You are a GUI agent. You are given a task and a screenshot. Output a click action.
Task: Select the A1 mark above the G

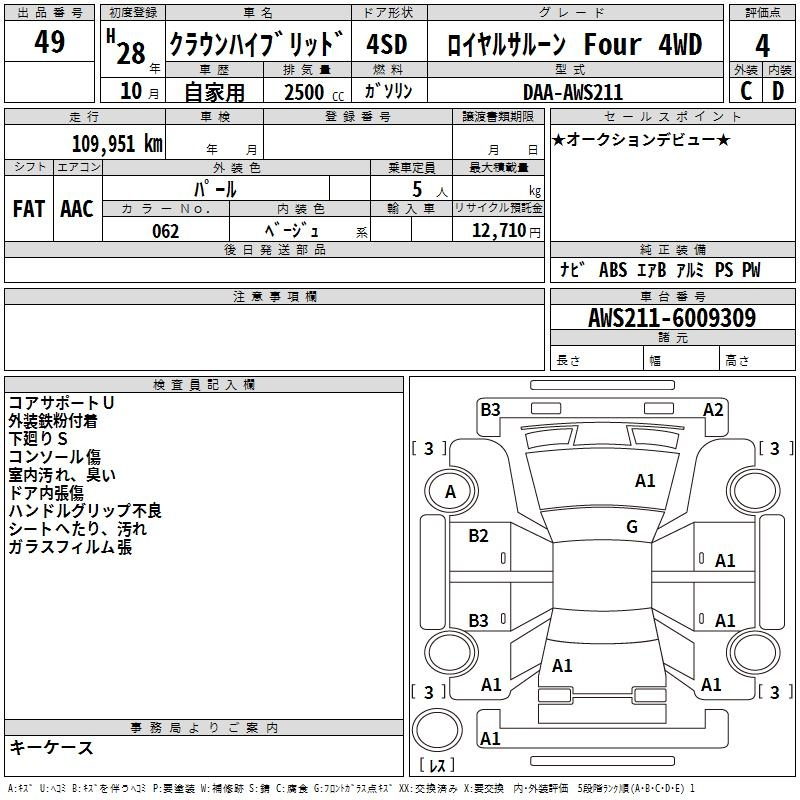[645, 481]
